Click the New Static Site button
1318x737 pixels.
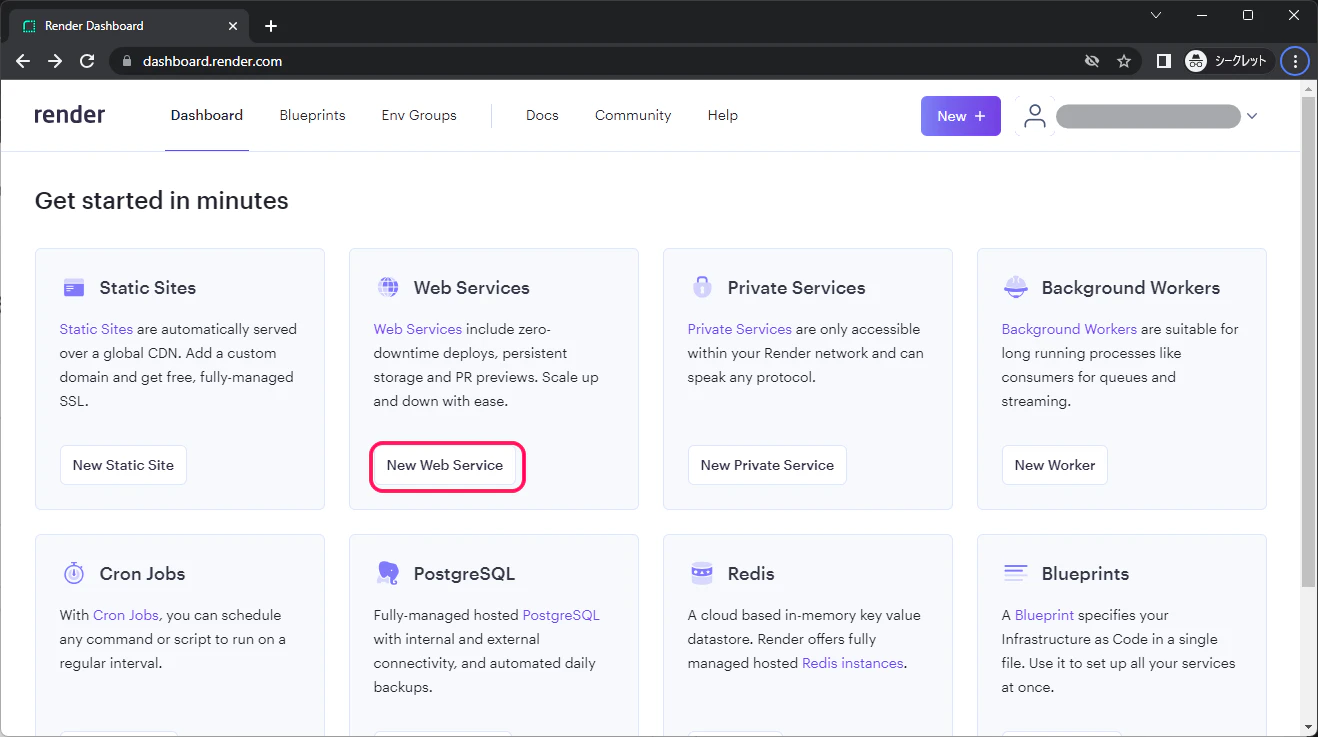point(123,465)
